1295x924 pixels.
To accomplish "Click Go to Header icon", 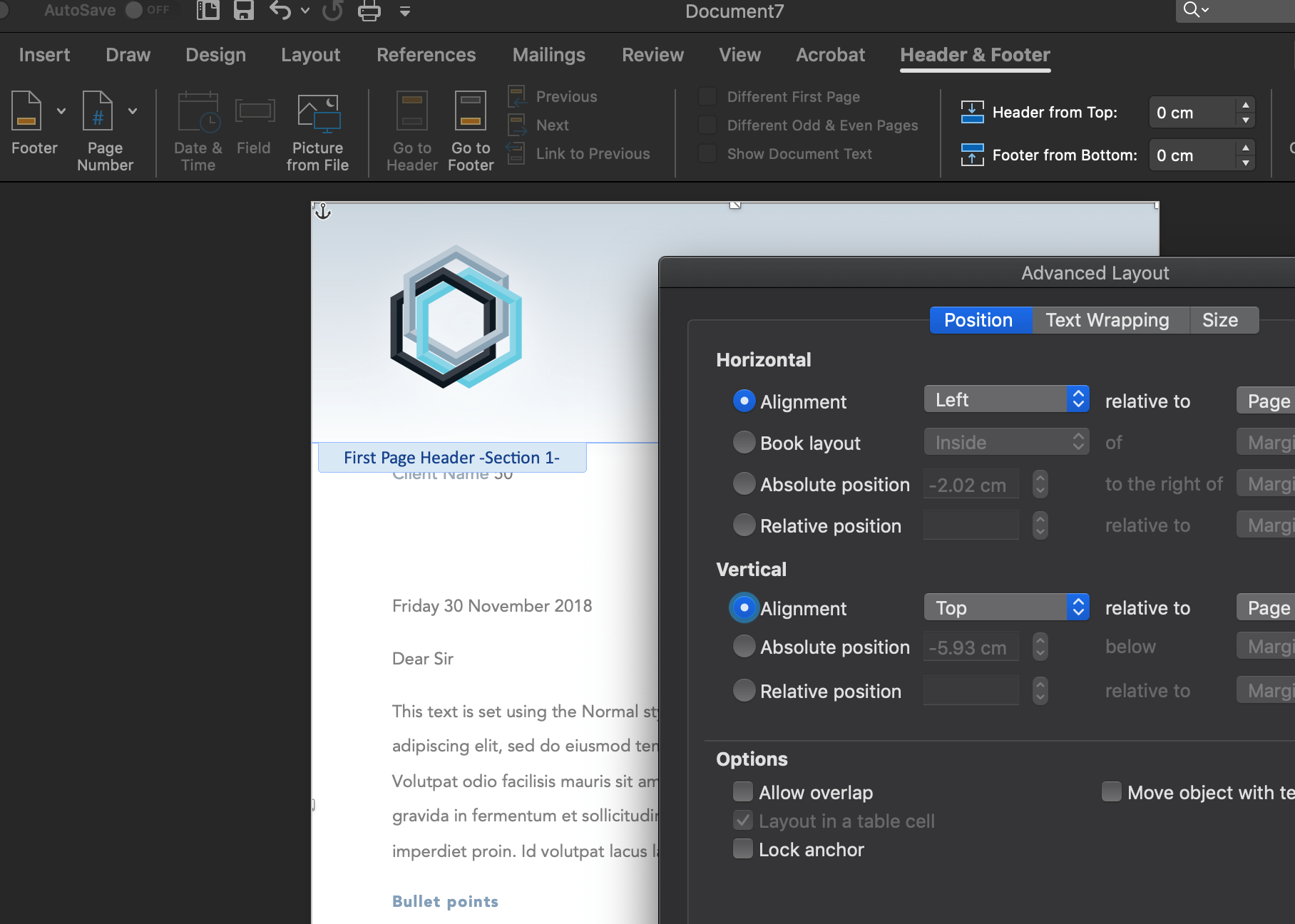I will [x=412, y=111].
